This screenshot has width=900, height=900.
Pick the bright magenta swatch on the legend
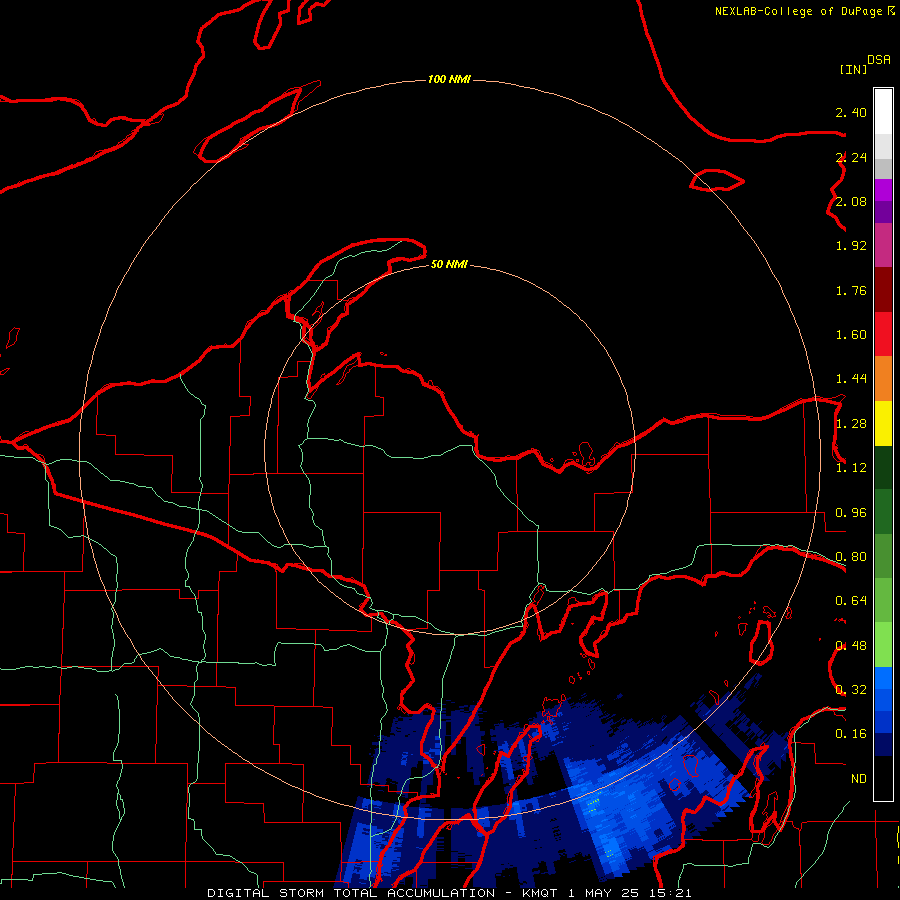(x=883, y=190)
